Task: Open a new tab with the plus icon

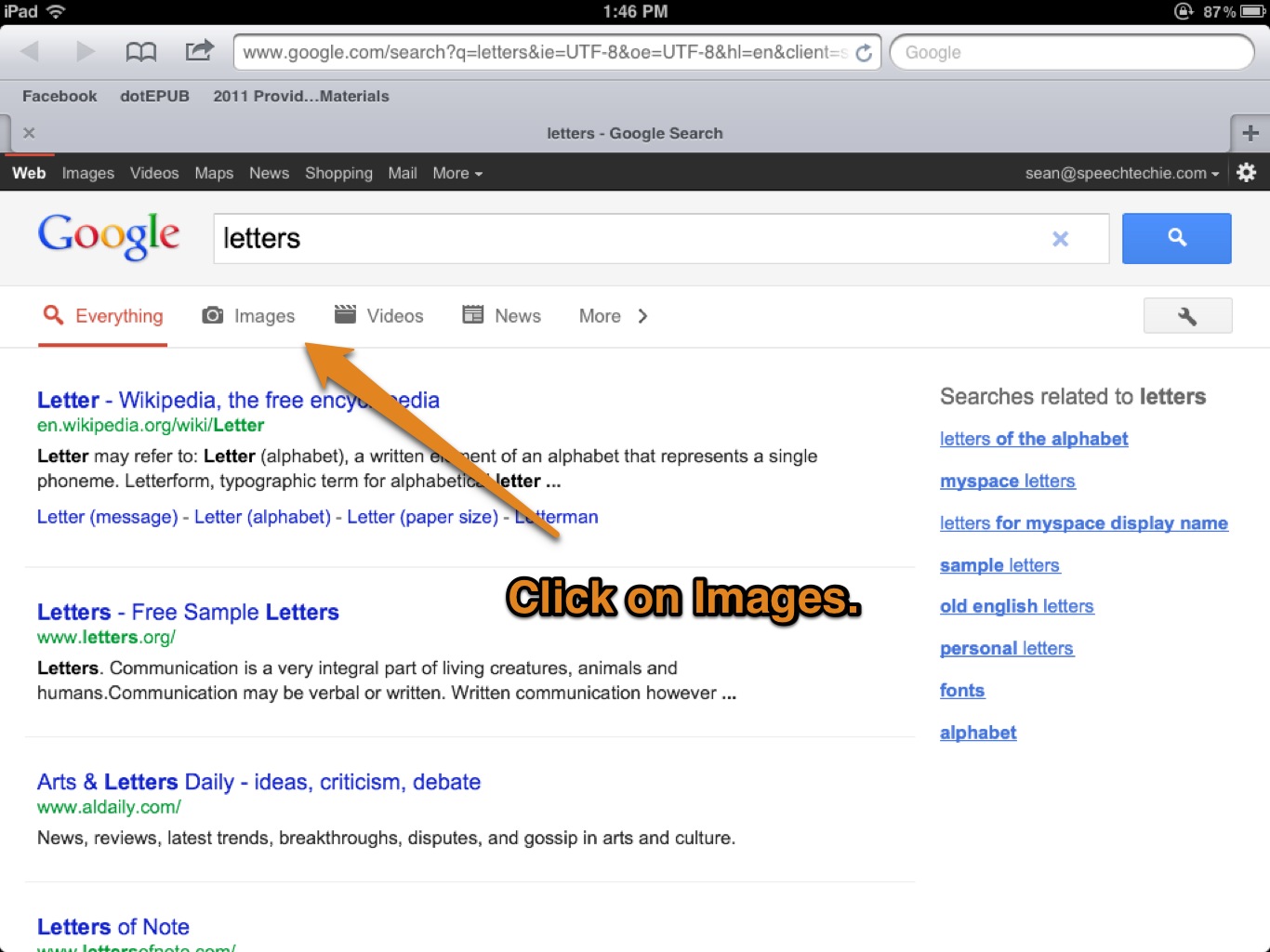Action: (x=1250, y=133)
